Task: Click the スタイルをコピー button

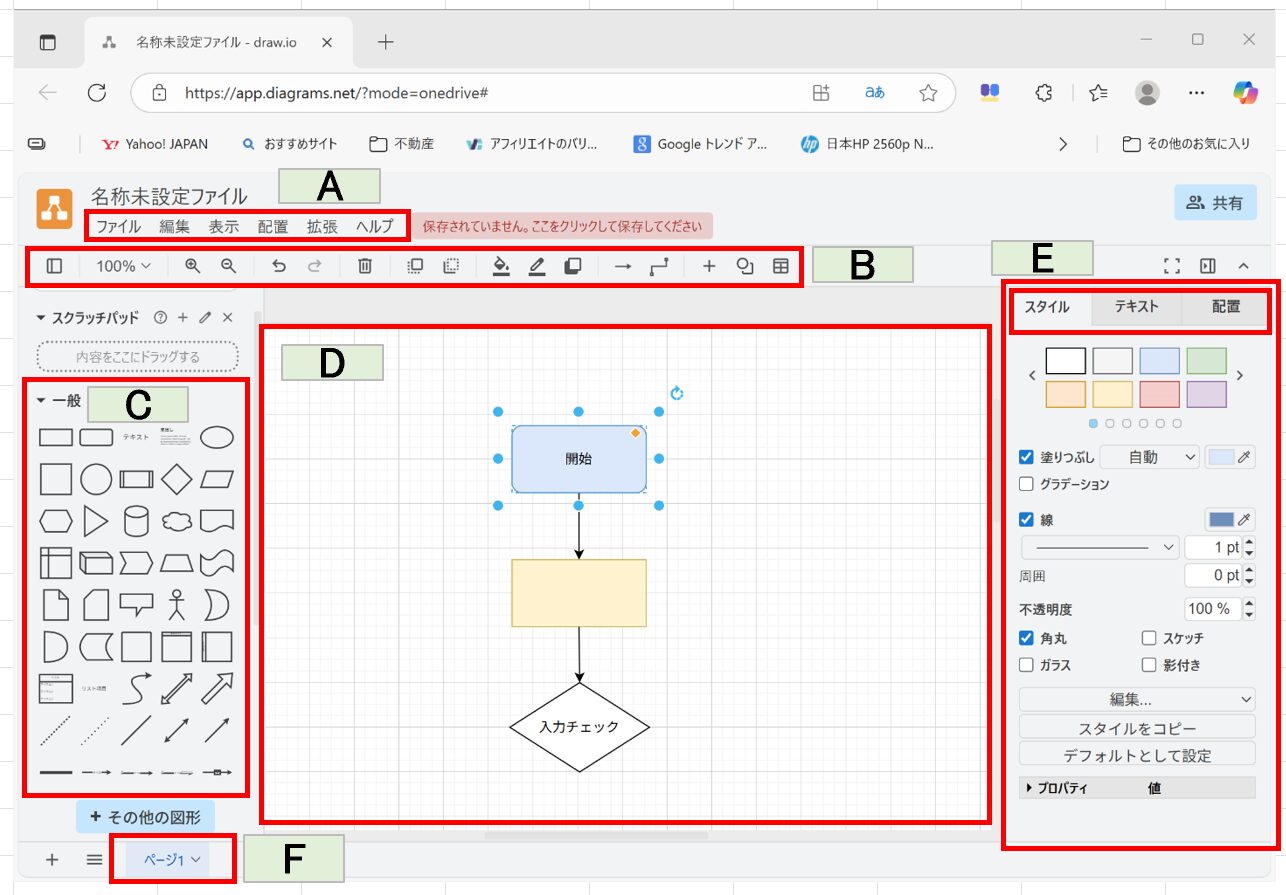Action: [1136, 727]
